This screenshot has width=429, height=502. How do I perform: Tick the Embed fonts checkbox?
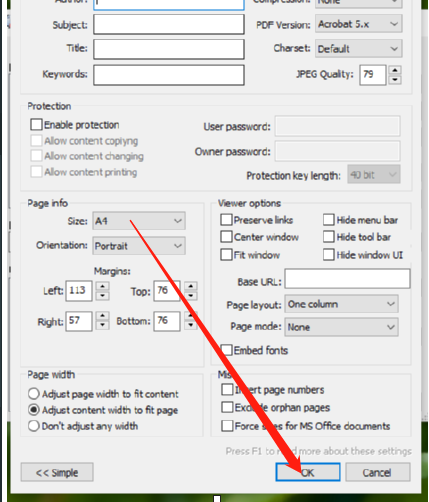coord(227,350)
